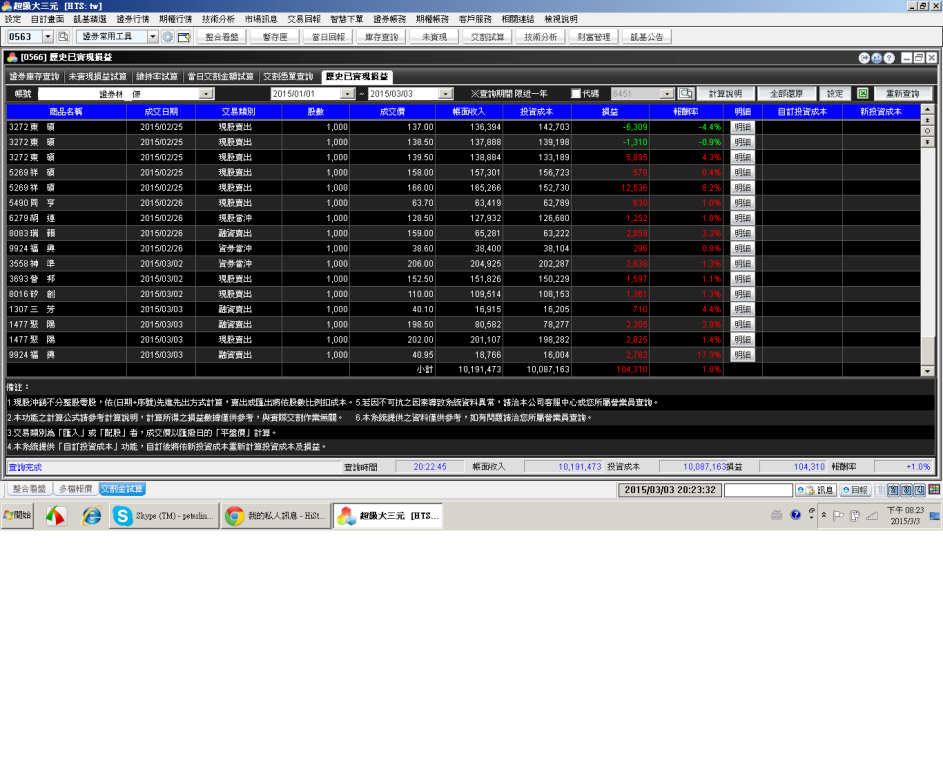Open the 證券常用工具 dropdown

click(x=153, y=37)
